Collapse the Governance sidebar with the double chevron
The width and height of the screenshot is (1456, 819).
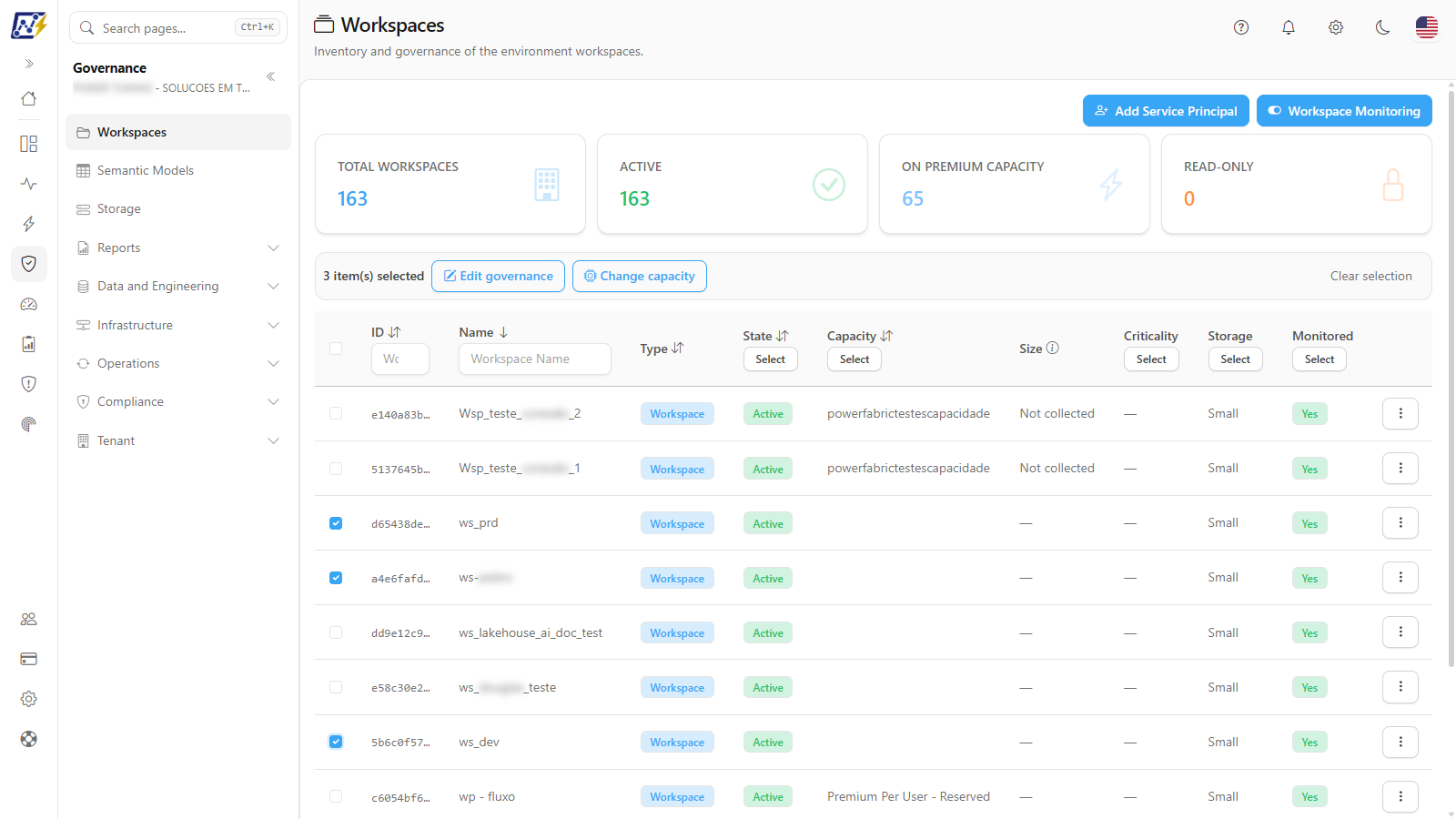click(x=270, y=76)
